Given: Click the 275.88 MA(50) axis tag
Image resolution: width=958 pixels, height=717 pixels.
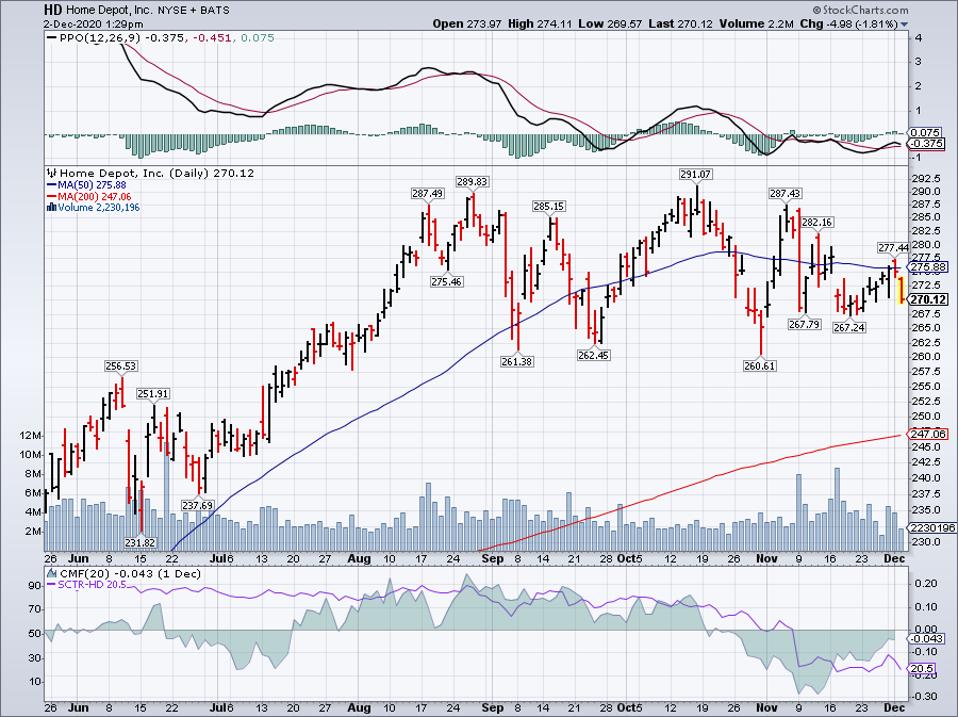Looking at the screenshot, I should pyautogui.click(x=927, y=268).
